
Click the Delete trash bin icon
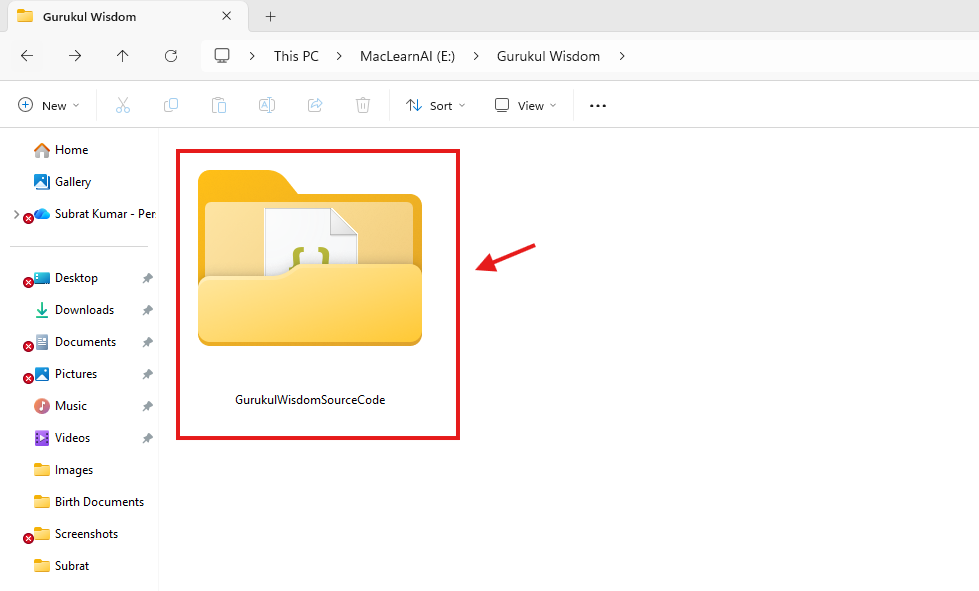point(363,105)
